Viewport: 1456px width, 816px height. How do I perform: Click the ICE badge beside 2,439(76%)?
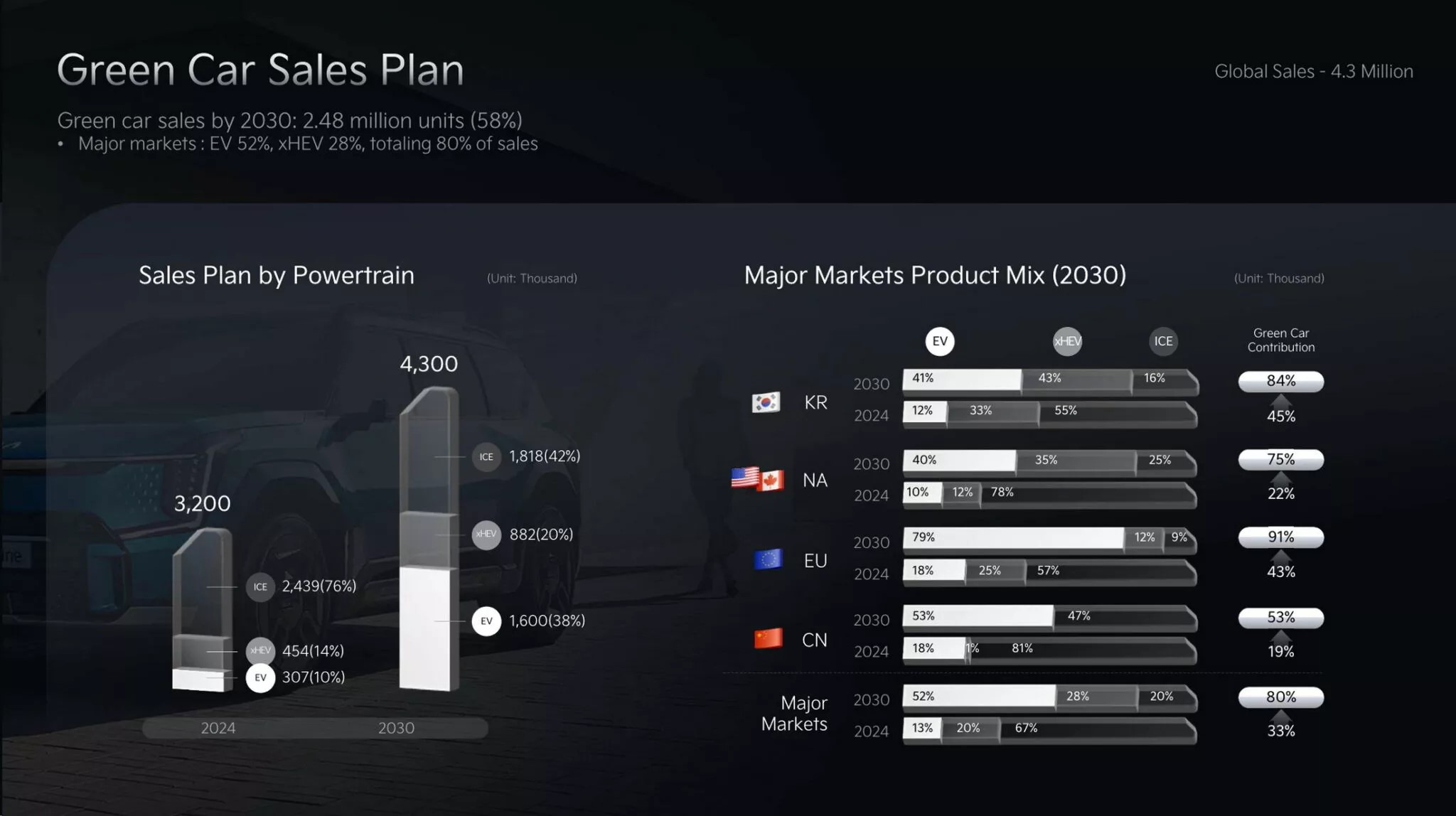coord(260,587)
